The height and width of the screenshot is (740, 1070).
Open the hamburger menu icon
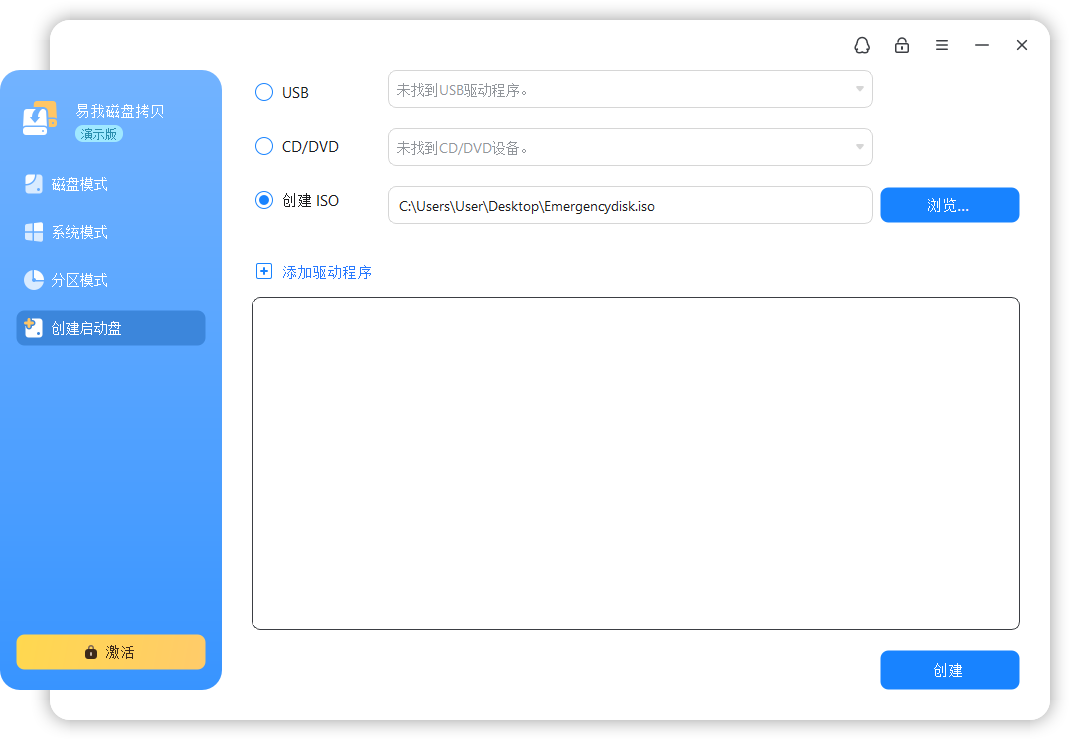click(x=942, y=45)
